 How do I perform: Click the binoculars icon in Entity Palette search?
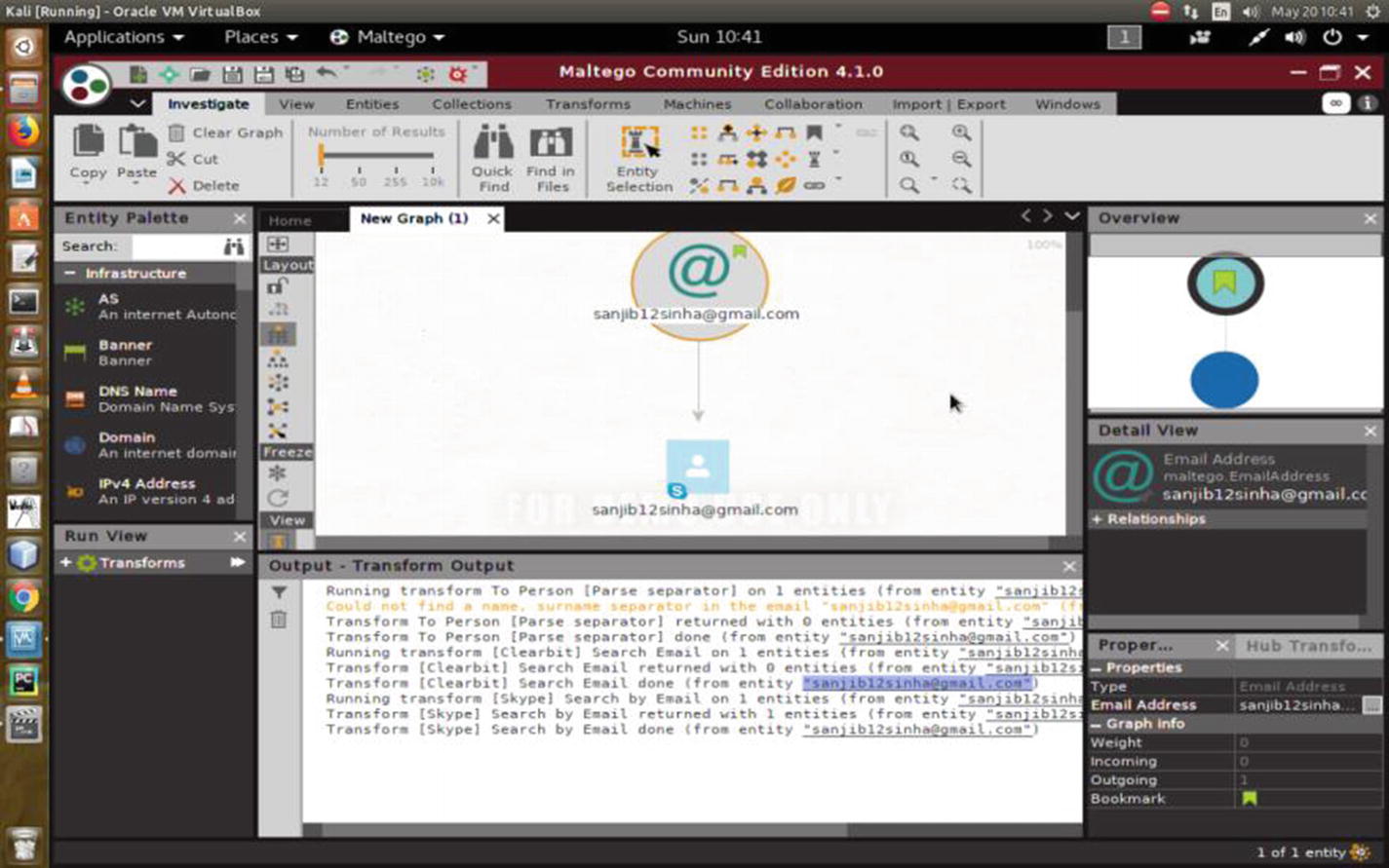[x=234, y=246]
